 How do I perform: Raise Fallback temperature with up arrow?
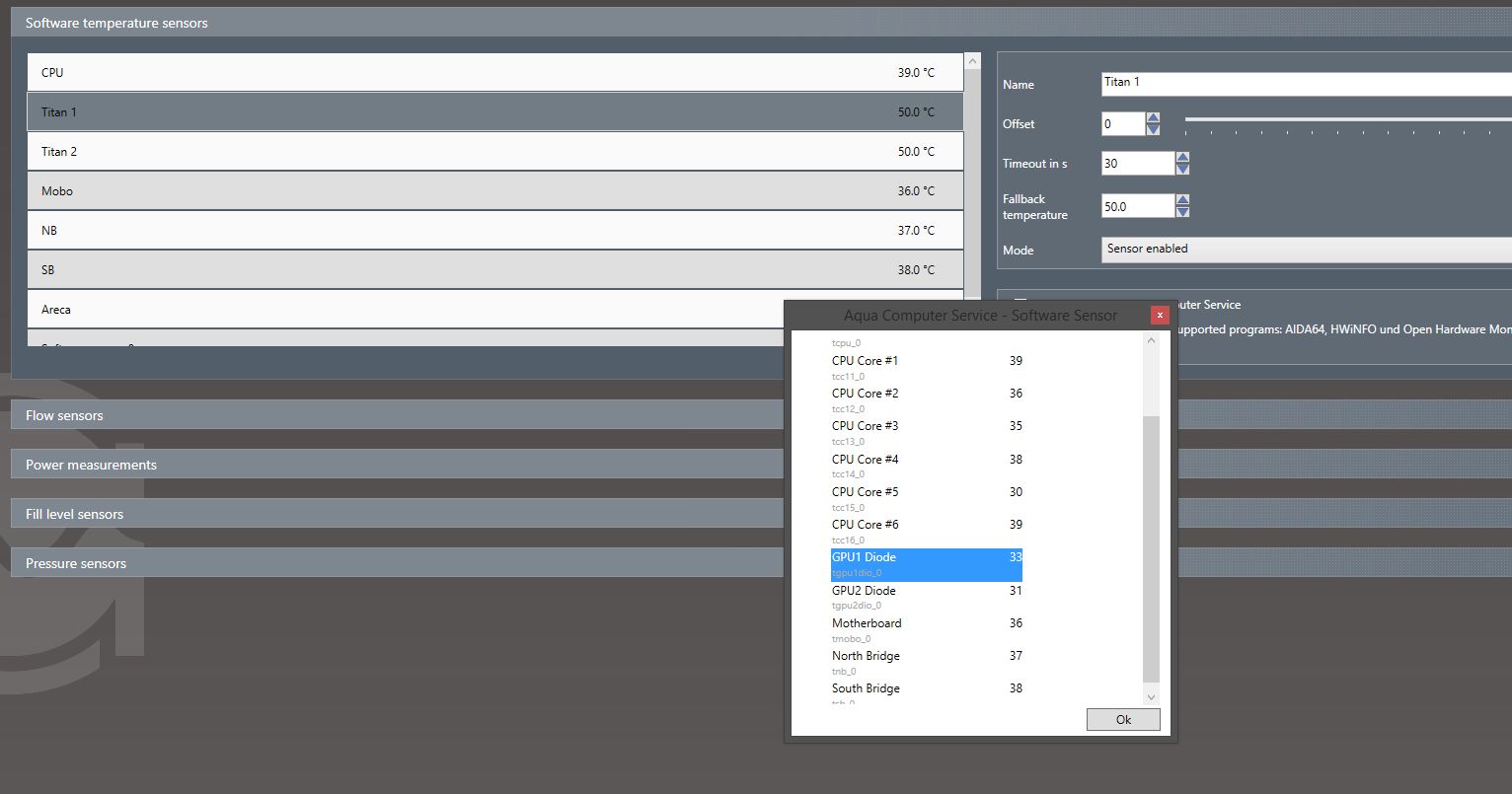pos(1183,200)
